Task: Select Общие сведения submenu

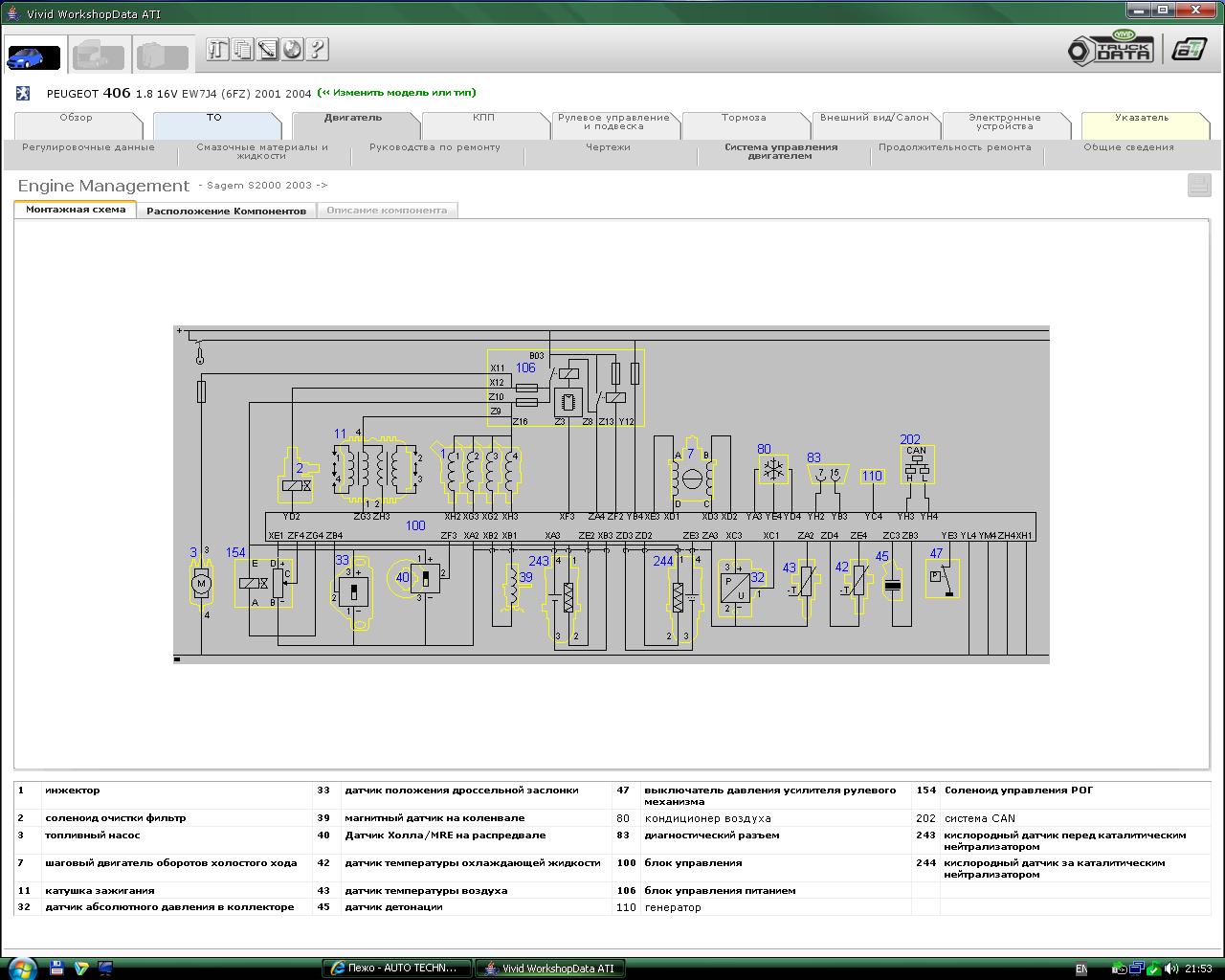Action: [1128, 147]
